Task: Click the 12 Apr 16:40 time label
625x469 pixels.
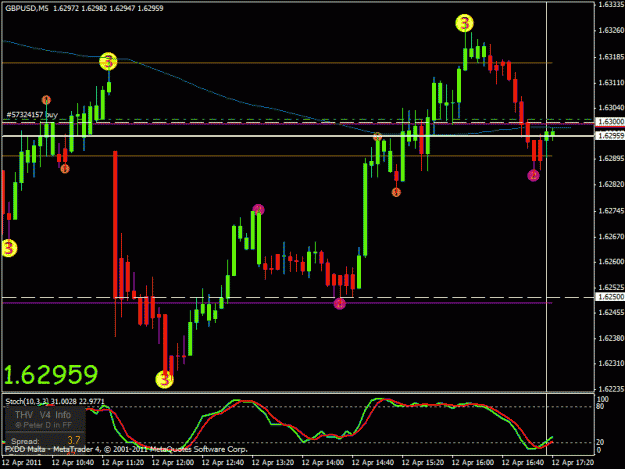Action: coord(523,463)
